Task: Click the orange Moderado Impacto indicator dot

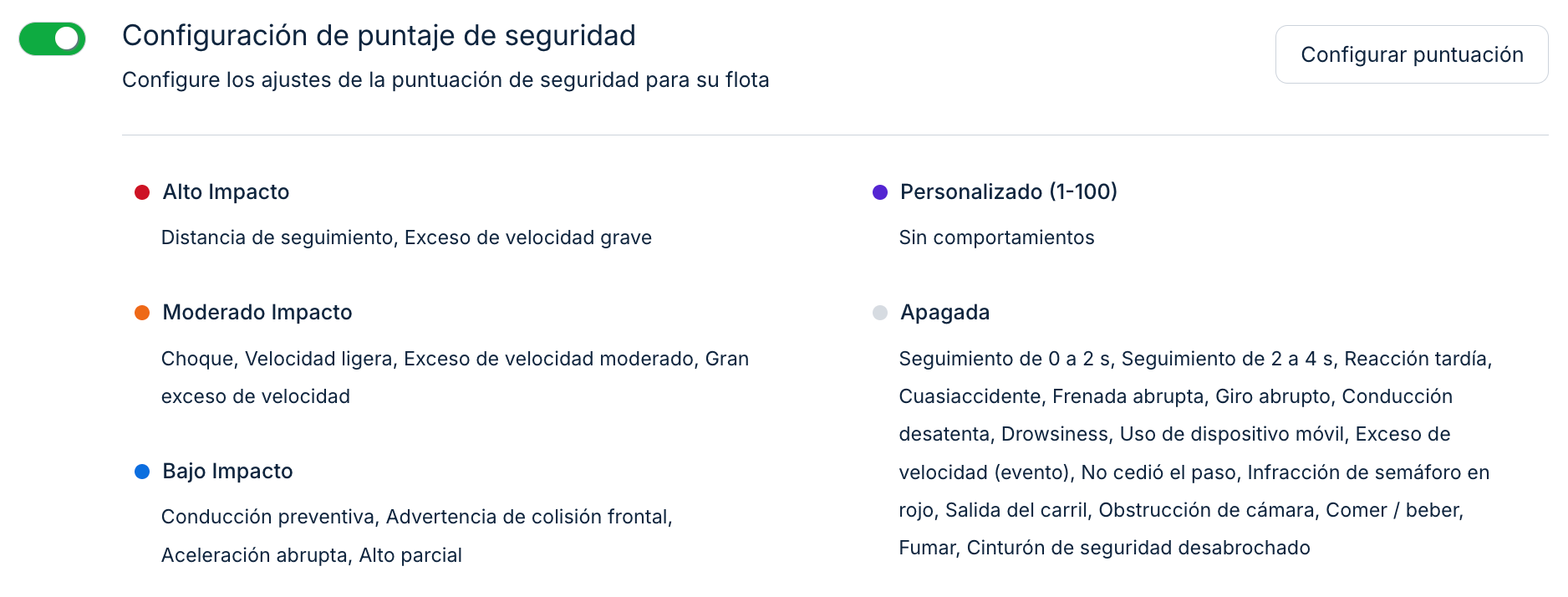Action: (x=142, y=312)
